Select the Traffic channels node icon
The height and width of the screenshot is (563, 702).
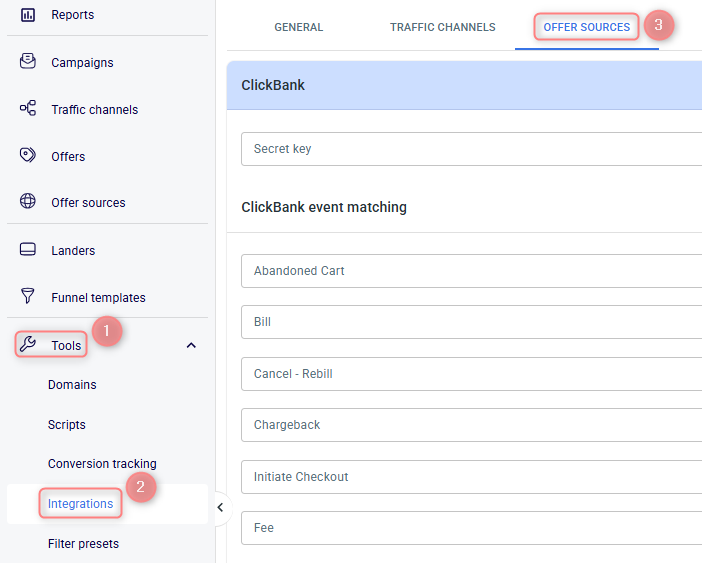tap(28, 108)
